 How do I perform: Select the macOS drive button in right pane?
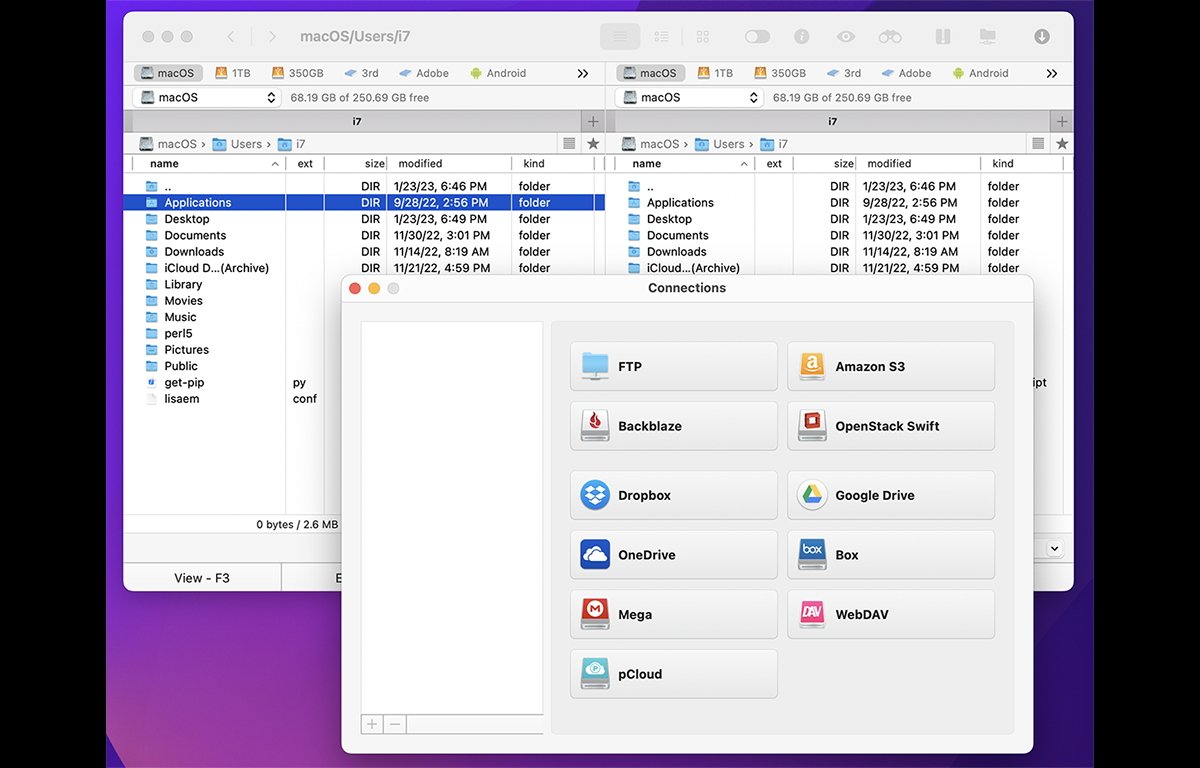tap(649, 73)
